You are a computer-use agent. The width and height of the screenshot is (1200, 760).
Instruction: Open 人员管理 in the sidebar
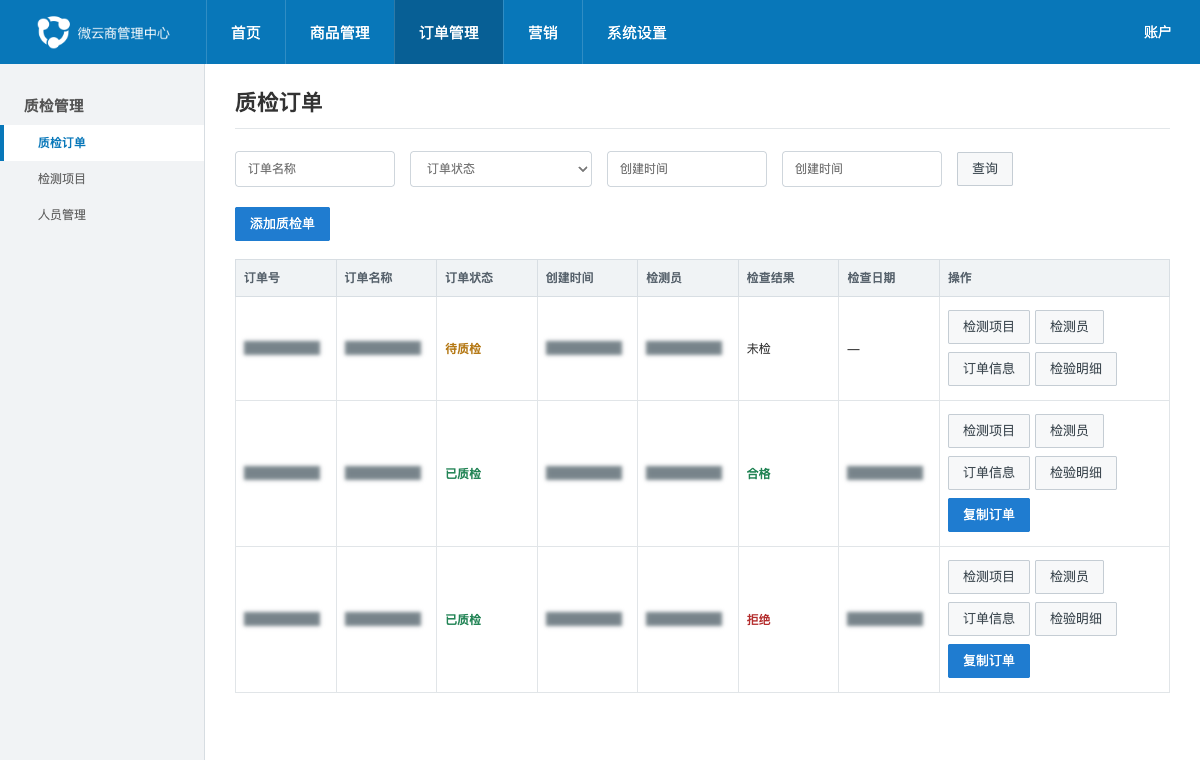(102, 215)
